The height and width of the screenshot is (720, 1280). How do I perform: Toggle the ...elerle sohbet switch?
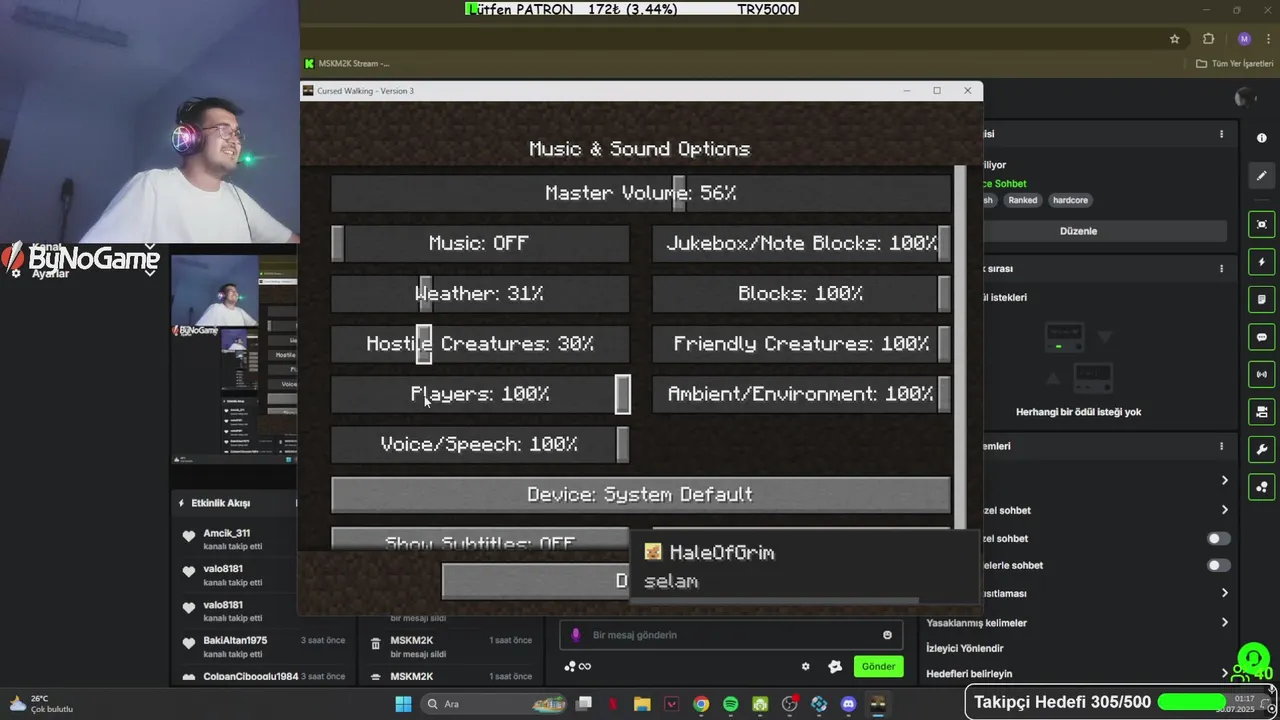tap(1218, 565)
